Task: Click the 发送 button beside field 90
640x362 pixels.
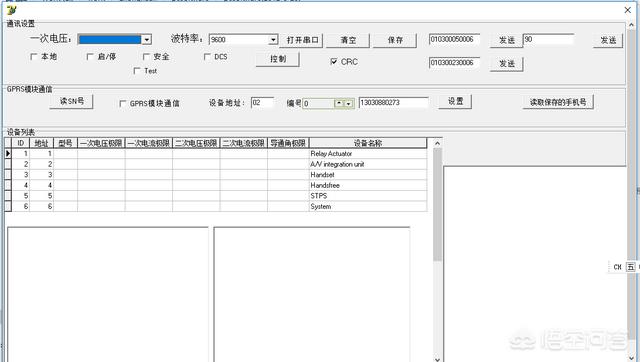Action: tap(608, 40)
